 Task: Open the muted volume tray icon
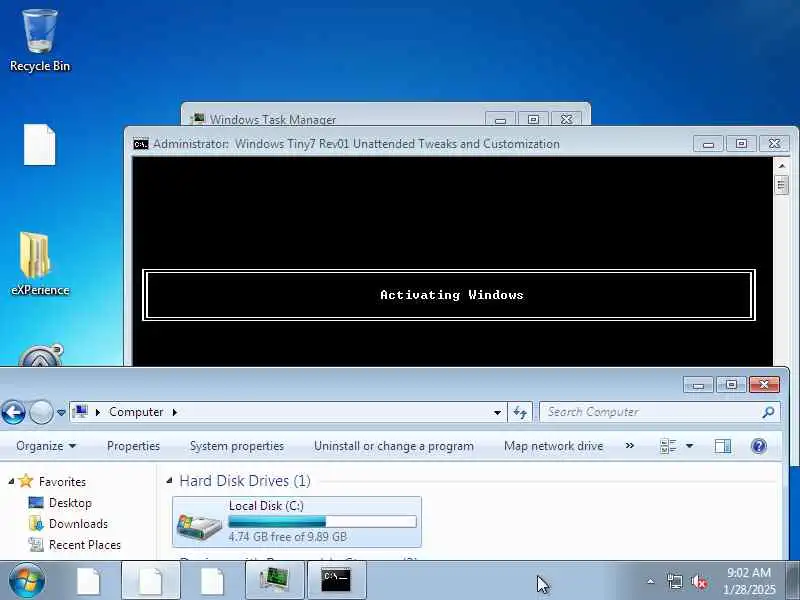pyautogui.click(x=699, y=581)
